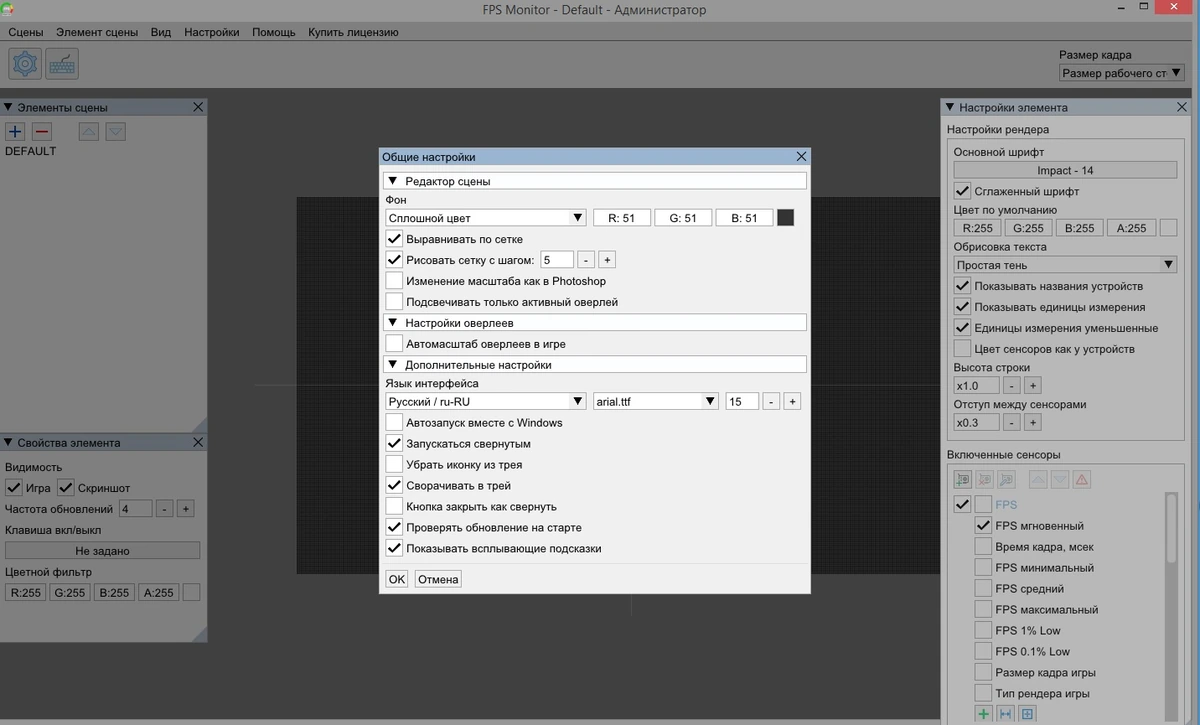
Task: Close the Настройки элемента panel
Action: point(1183,107)
